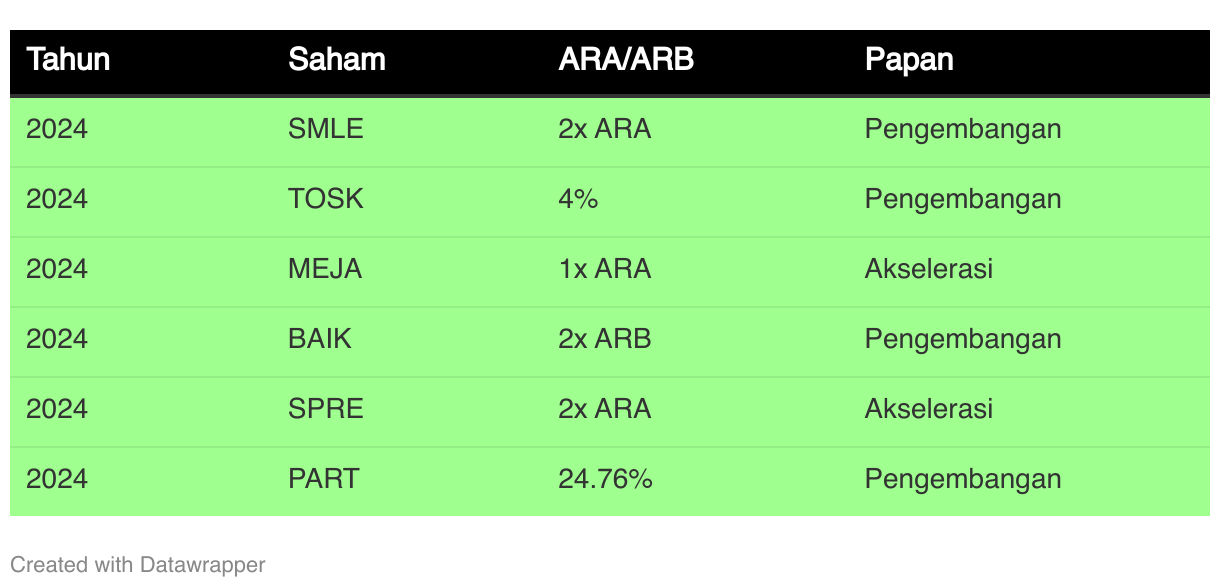Click Akselerasi in the MEJA row
Viewport: 1220px width, 588px height.
929,269
